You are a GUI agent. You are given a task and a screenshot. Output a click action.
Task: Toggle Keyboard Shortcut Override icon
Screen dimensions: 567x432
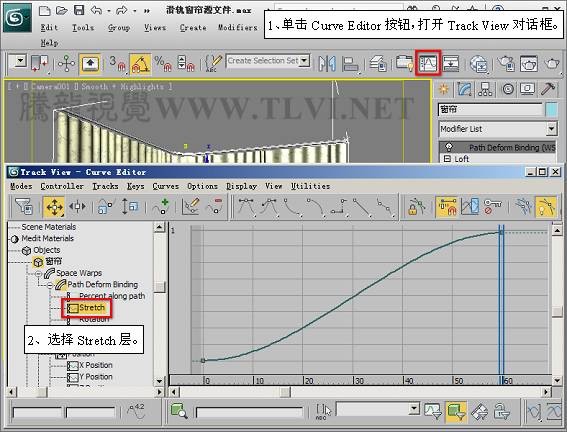(90, 64)
